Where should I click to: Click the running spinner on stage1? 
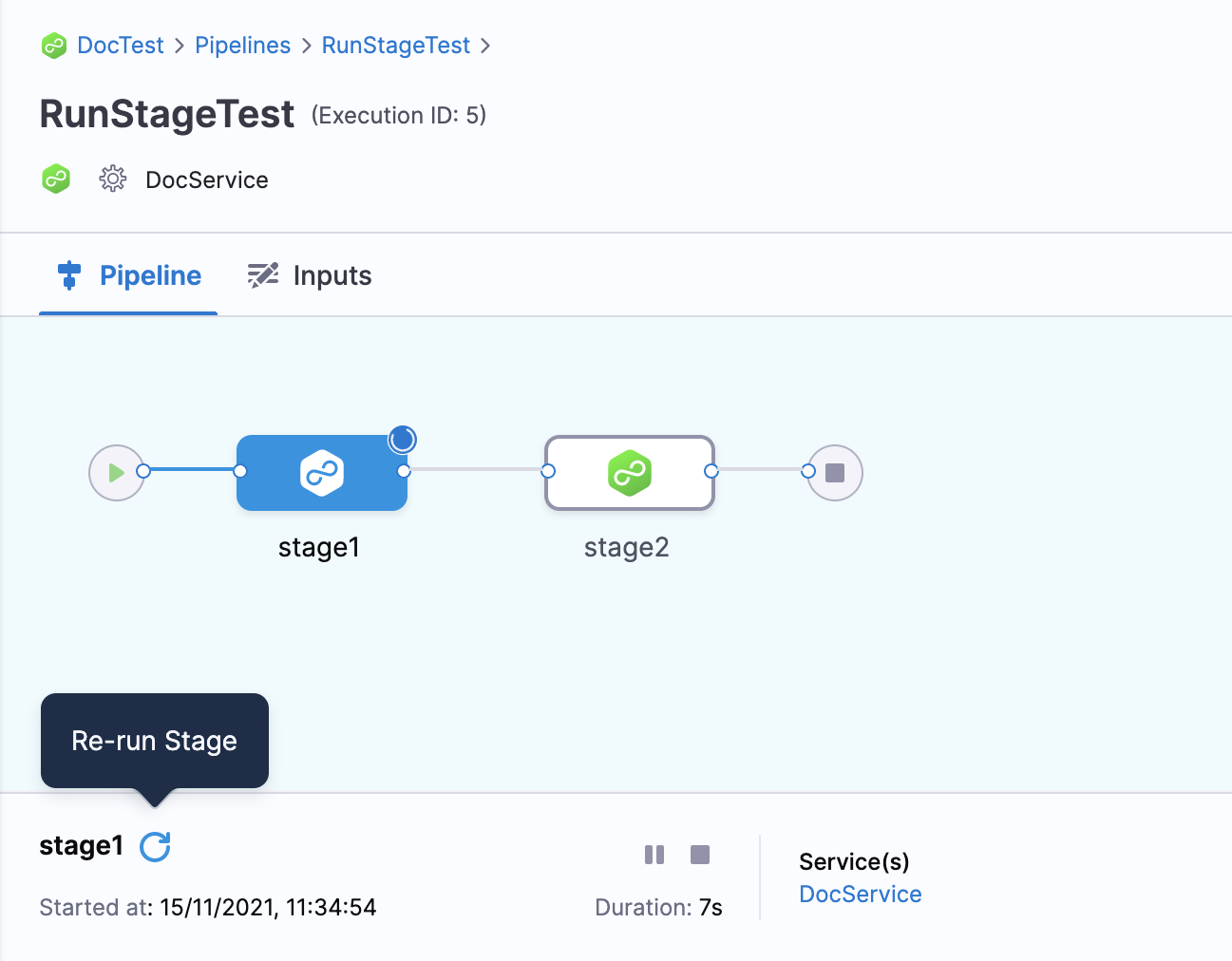403,440
